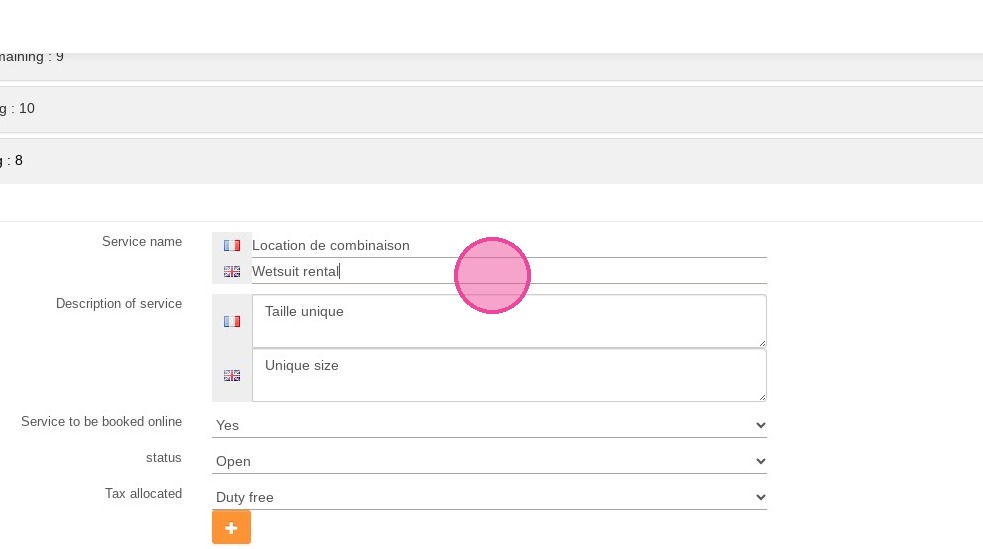Focus the English service name field
983x549 pixels.
coord(509,271)
